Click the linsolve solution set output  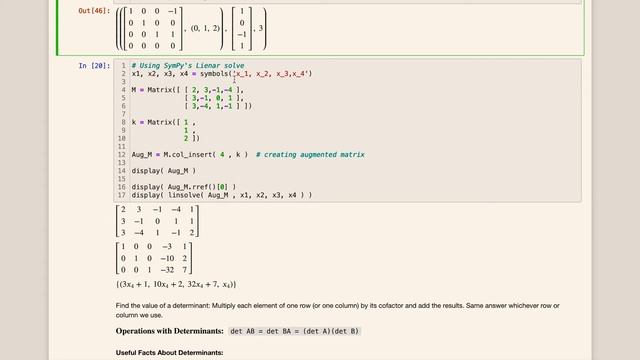tap(176, 284)
